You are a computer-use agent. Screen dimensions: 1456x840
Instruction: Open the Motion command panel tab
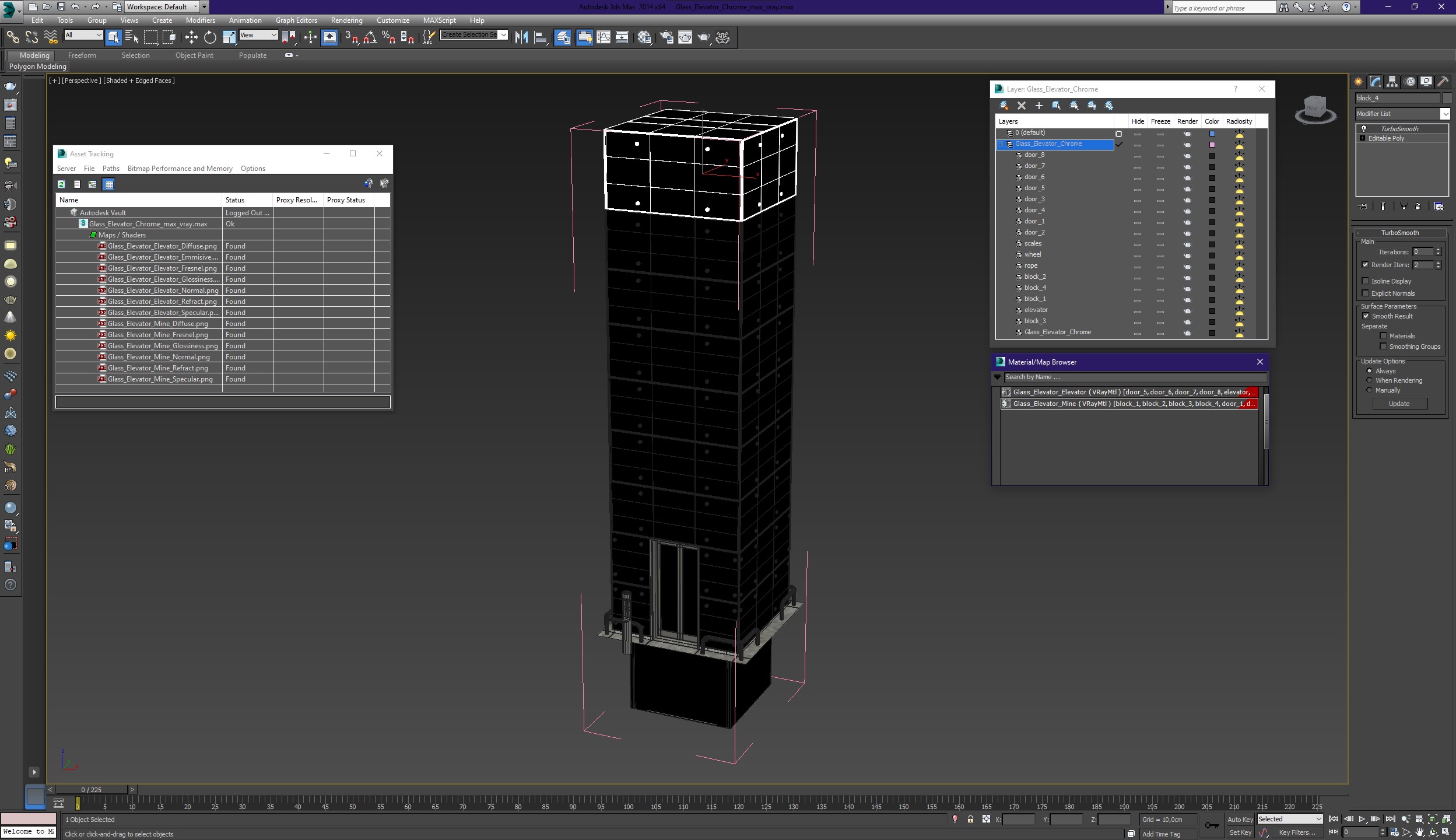tap(1410, 82)
